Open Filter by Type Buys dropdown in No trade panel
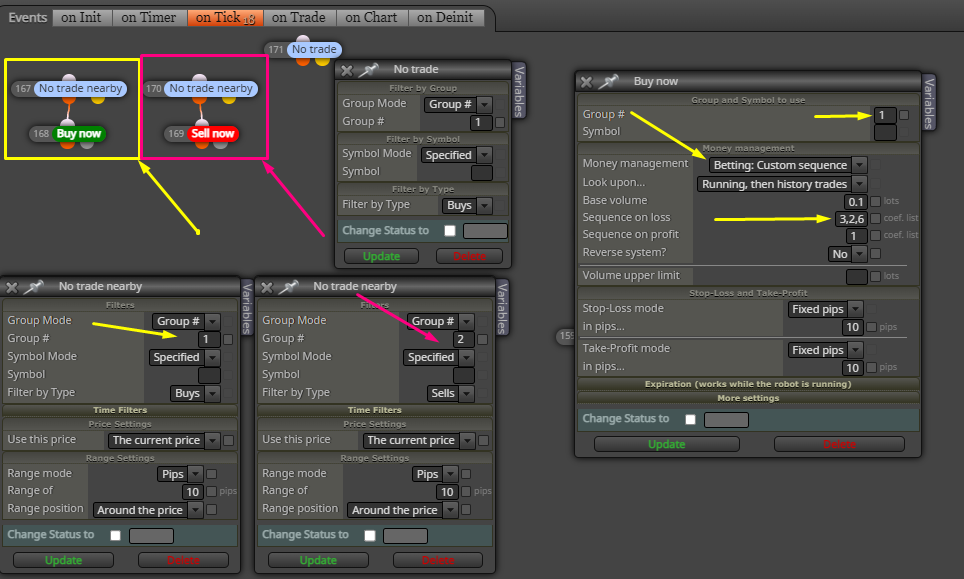The height and width of the screenshot is (579, 964). [467, 205]
